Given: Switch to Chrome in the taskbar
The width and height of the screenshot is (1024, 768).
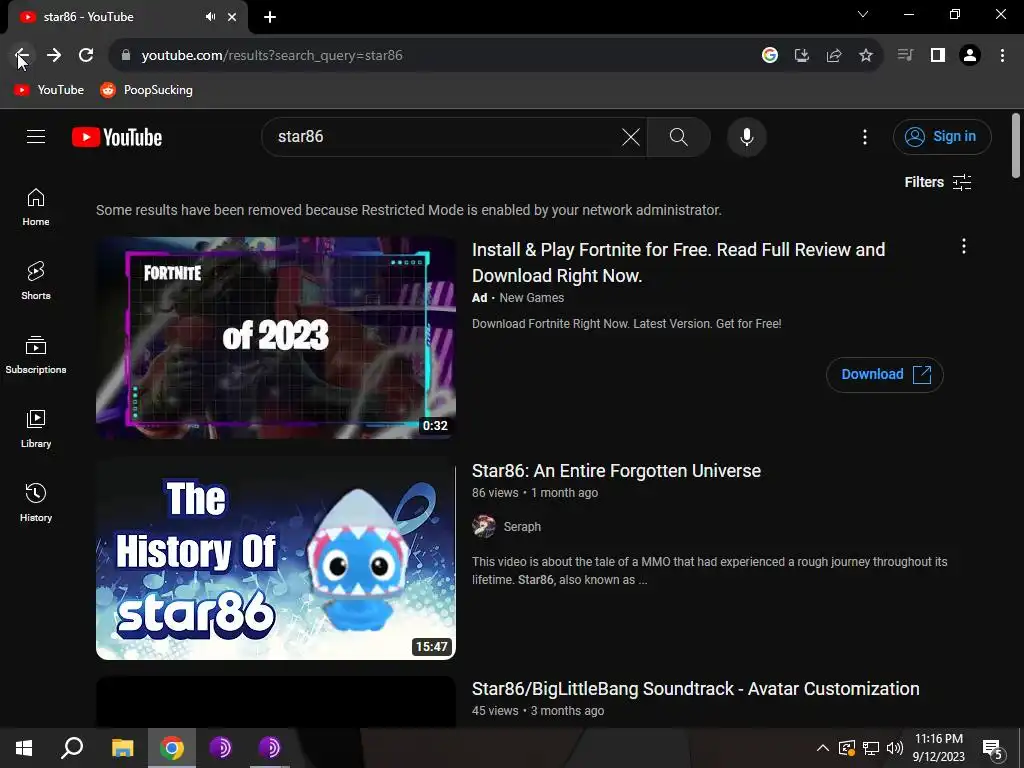Looking at the screenshot, I should [x=172, y=748].
